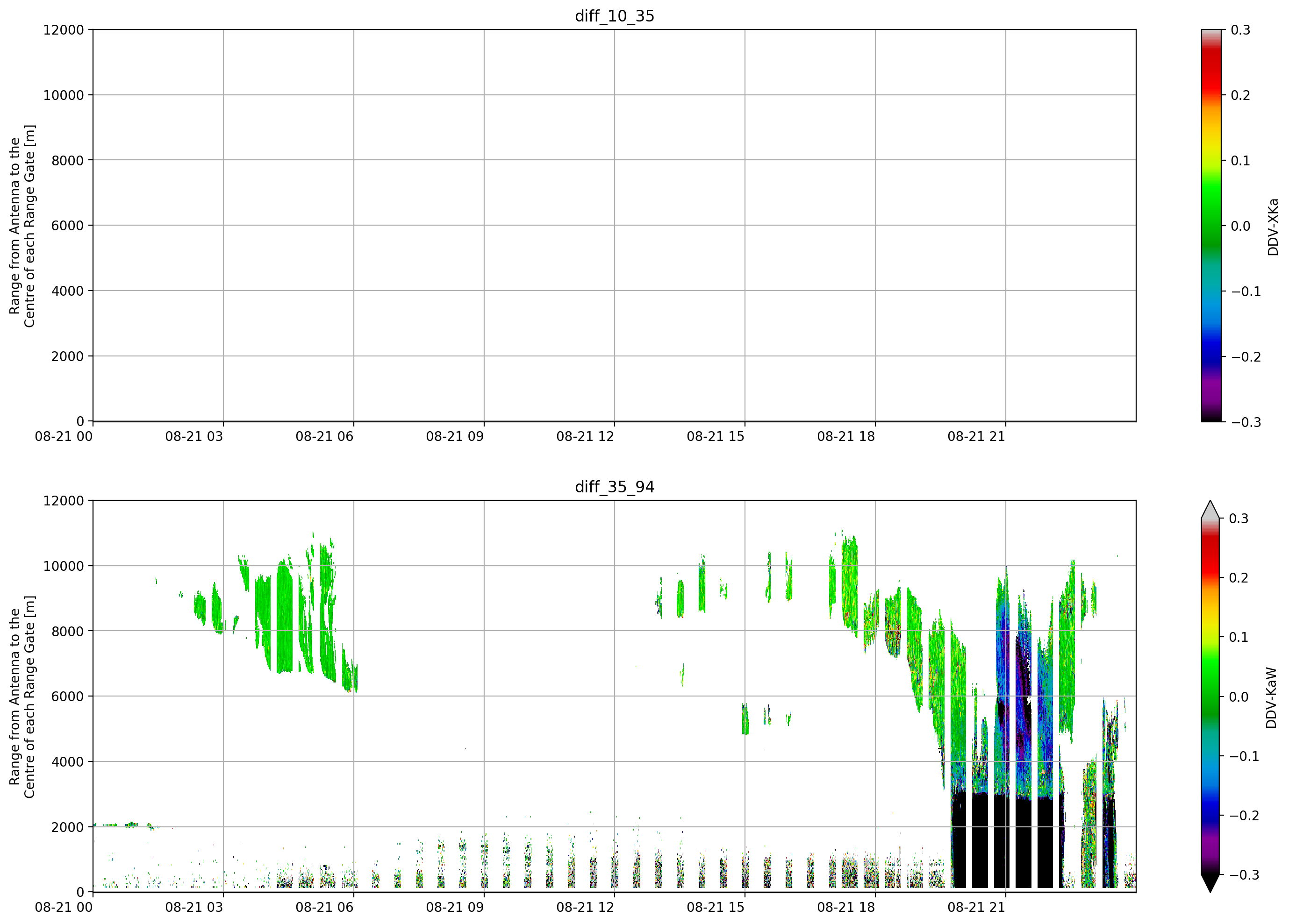The image size is (1289, 924).
Task: Click the 08-21 09 tick under diff_10_35
Action: [x=455, y=436]
